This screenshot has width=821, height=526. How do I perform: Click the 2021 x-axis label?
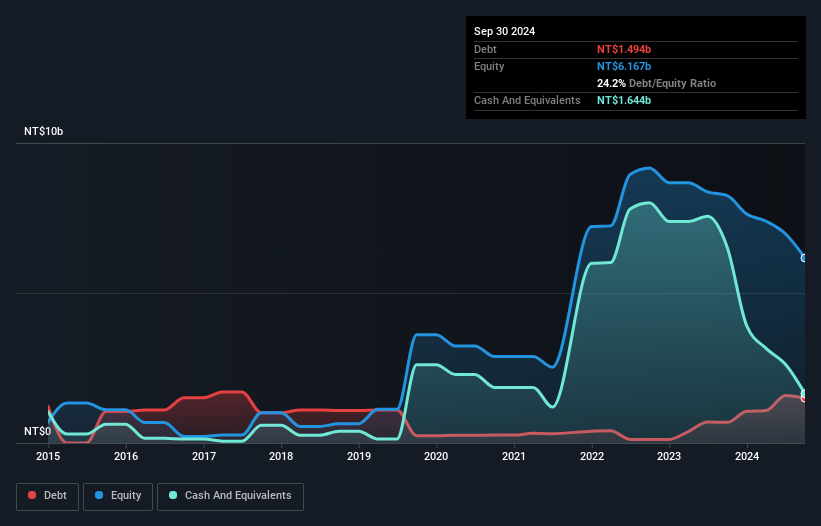point(514,456)
